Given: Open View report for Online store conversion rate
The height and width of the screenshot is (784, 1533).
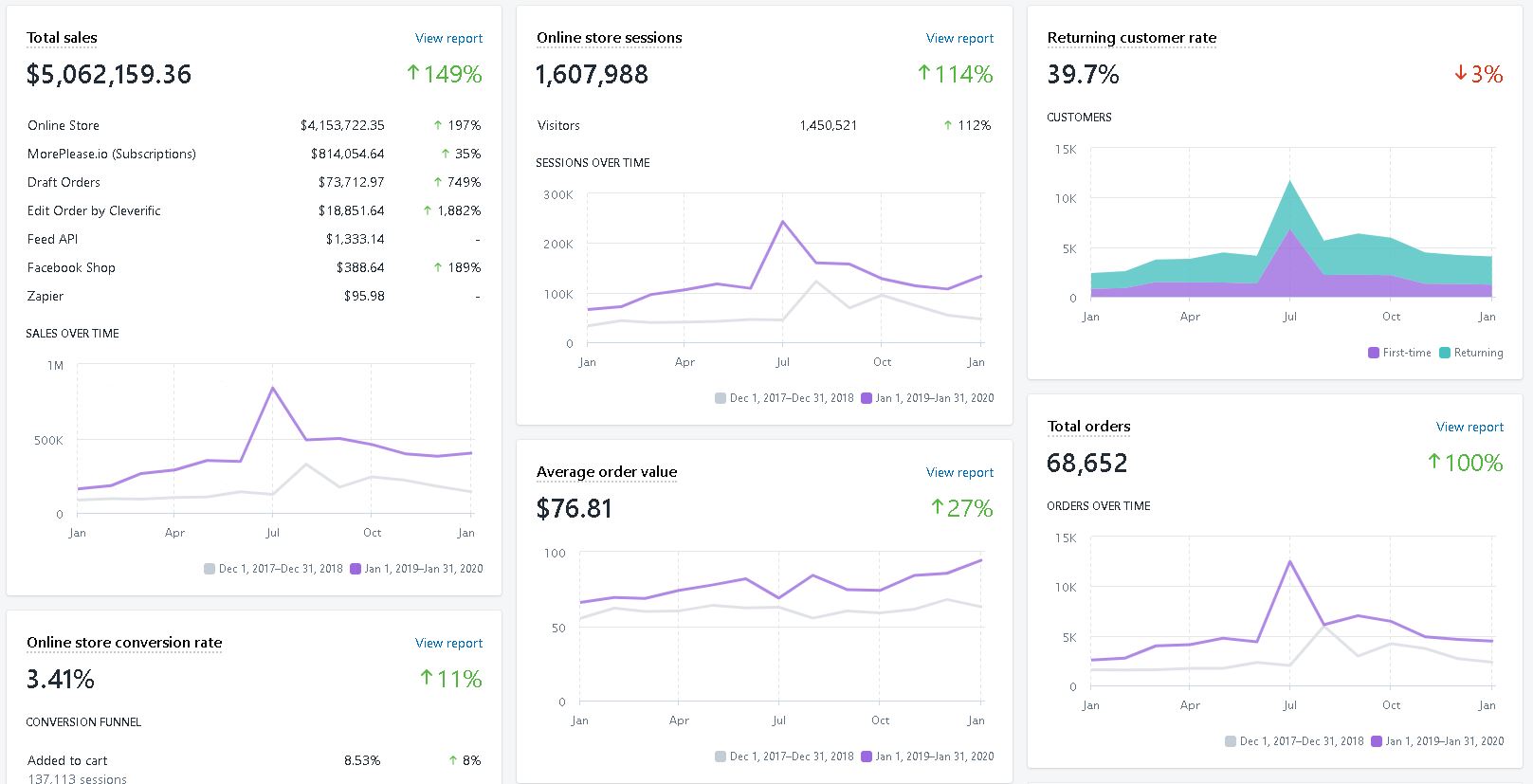Looking at the screenshot, I should pyautogui.click(x=448, y=643).
